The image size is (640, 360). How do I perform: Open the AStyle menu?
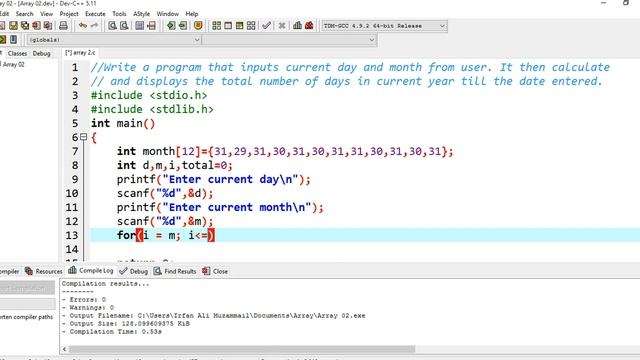pyautogui.click(x=142, y=14)
